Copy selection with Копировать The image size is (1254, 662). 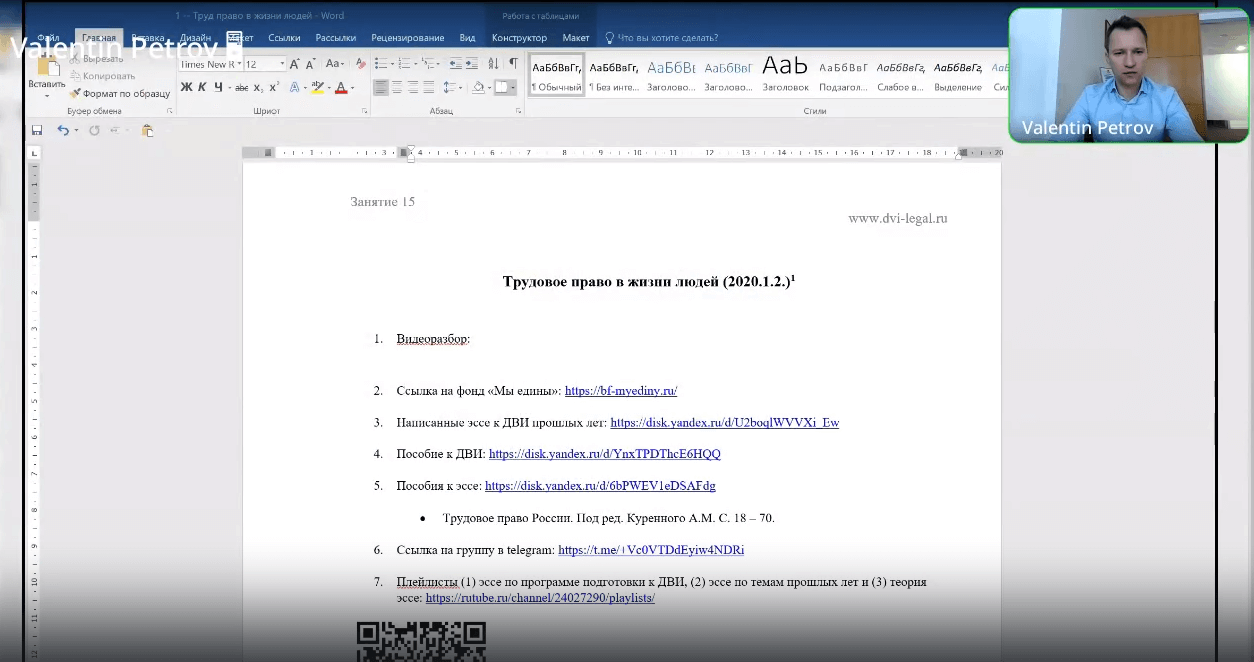point(103,76)
